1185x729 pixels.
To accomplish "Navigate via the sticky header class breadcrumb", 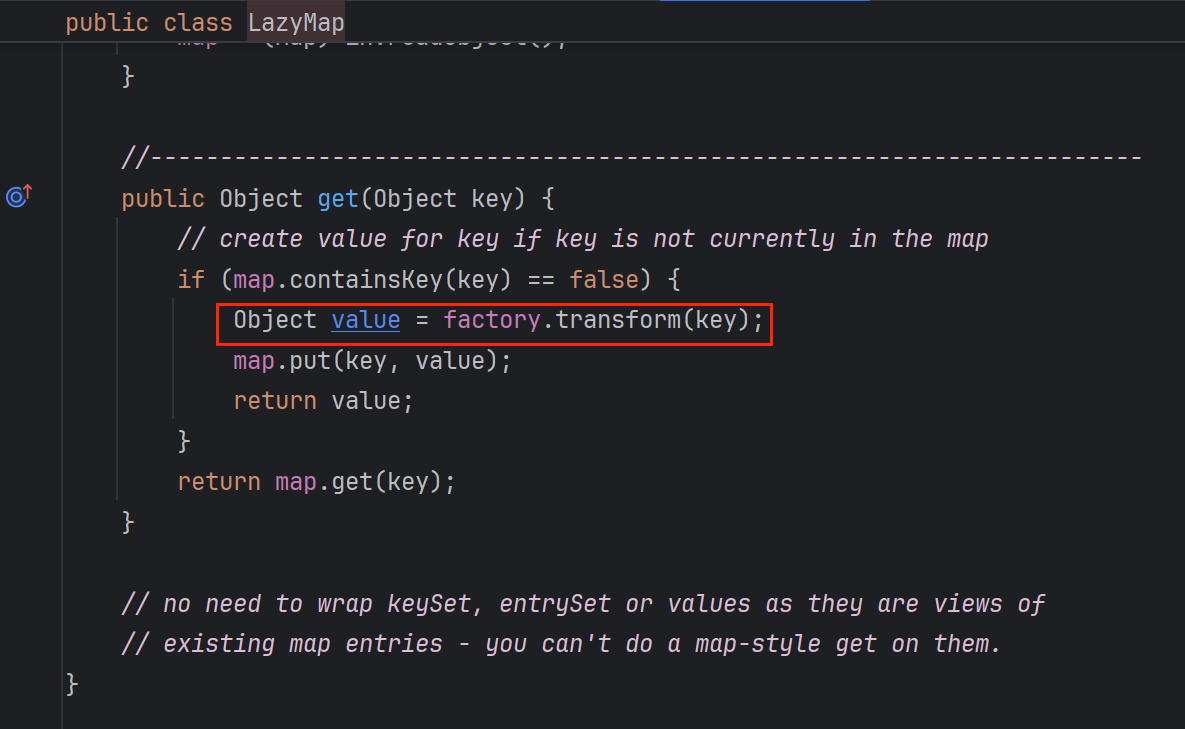I will point(150,21).
